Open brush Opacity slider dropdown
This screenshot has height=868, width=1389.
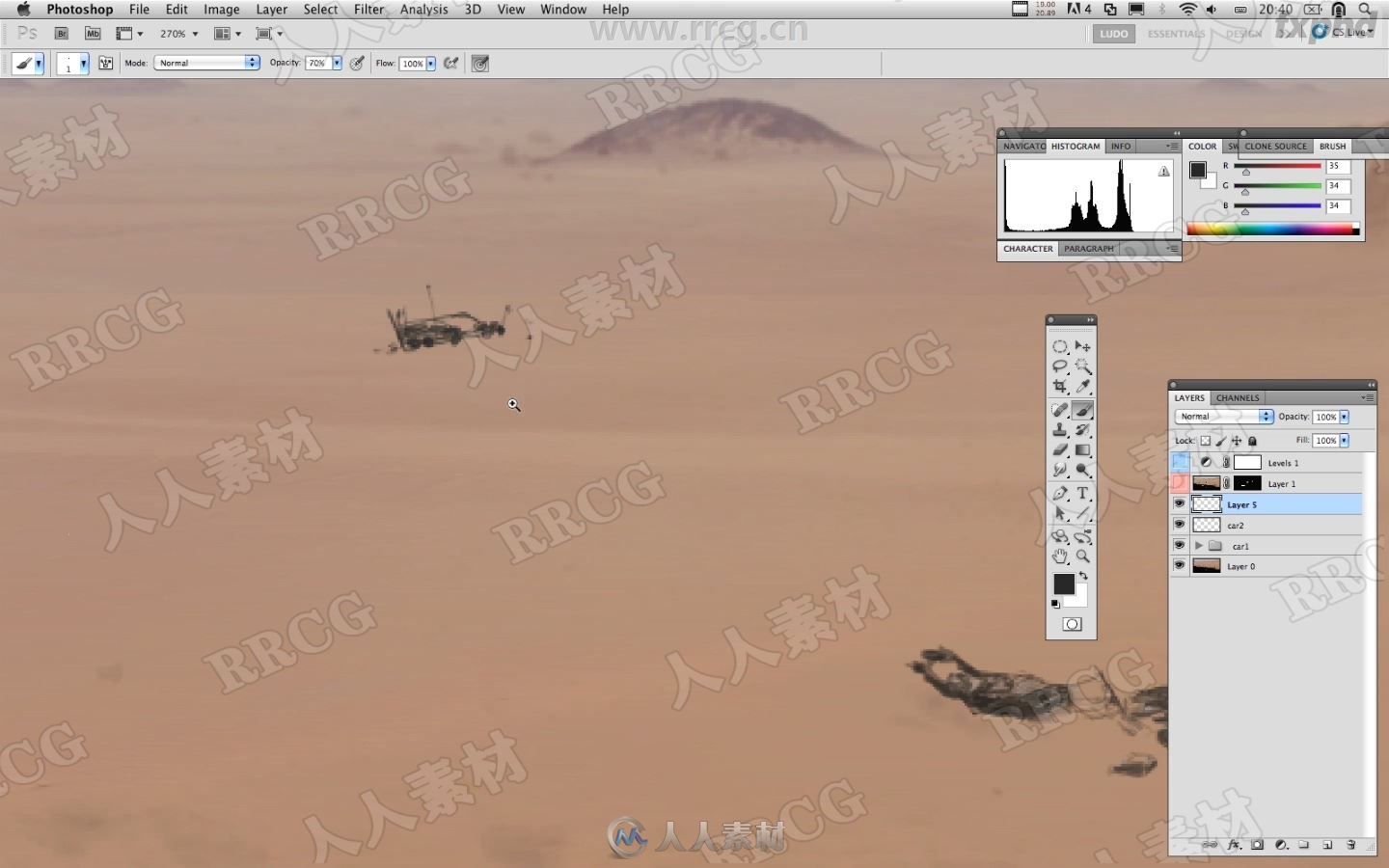click(337, 64)
